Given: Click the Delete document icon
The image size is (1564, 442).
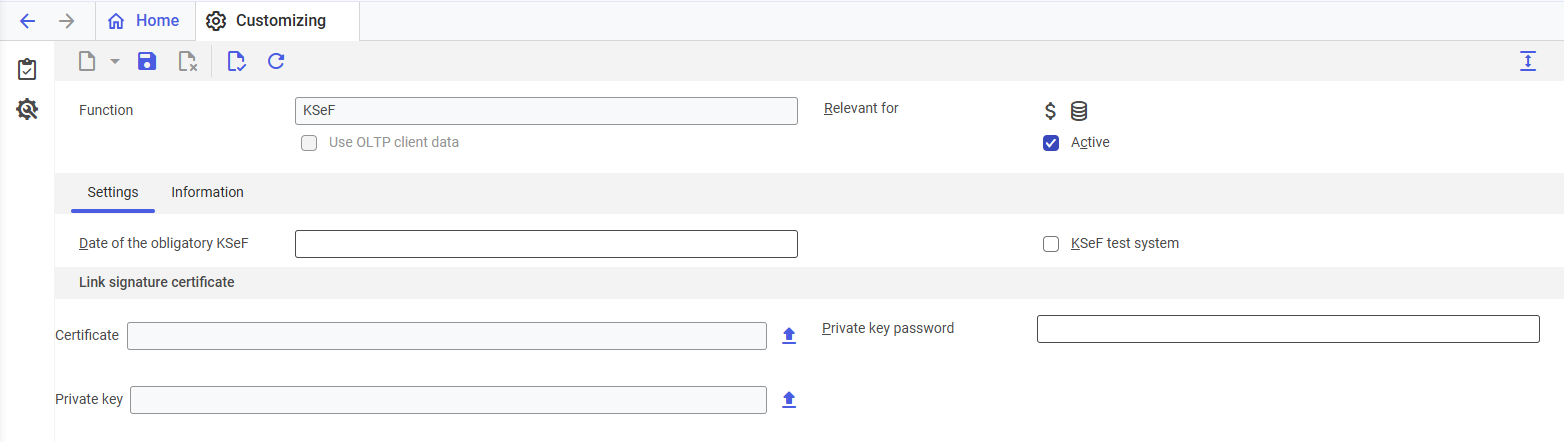Looking at the screenshot, I should click(x=187, y=62).
